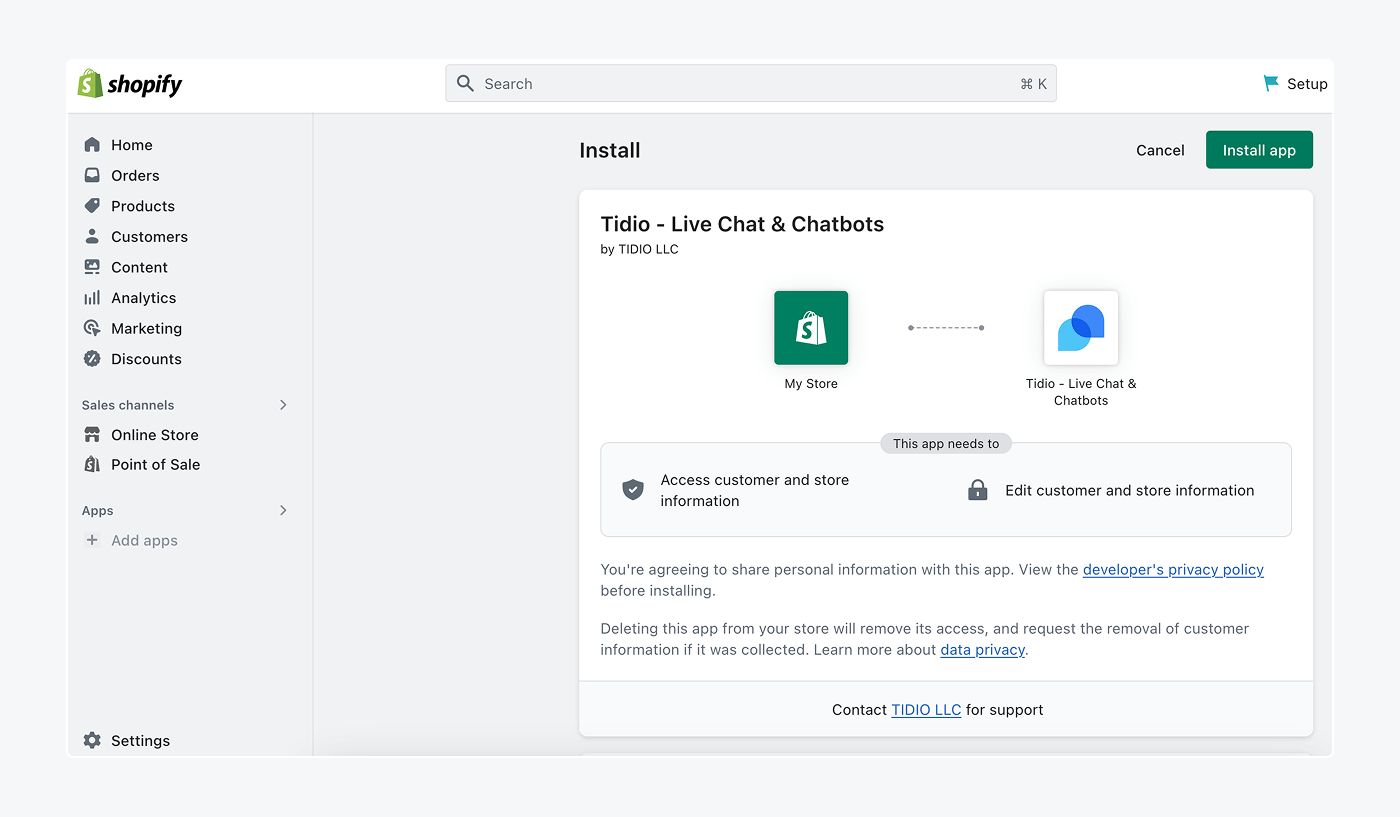Screen dimensions: 1400x817
Task: Click the Point of Sale bag icon
Action: tap(92, 464)
